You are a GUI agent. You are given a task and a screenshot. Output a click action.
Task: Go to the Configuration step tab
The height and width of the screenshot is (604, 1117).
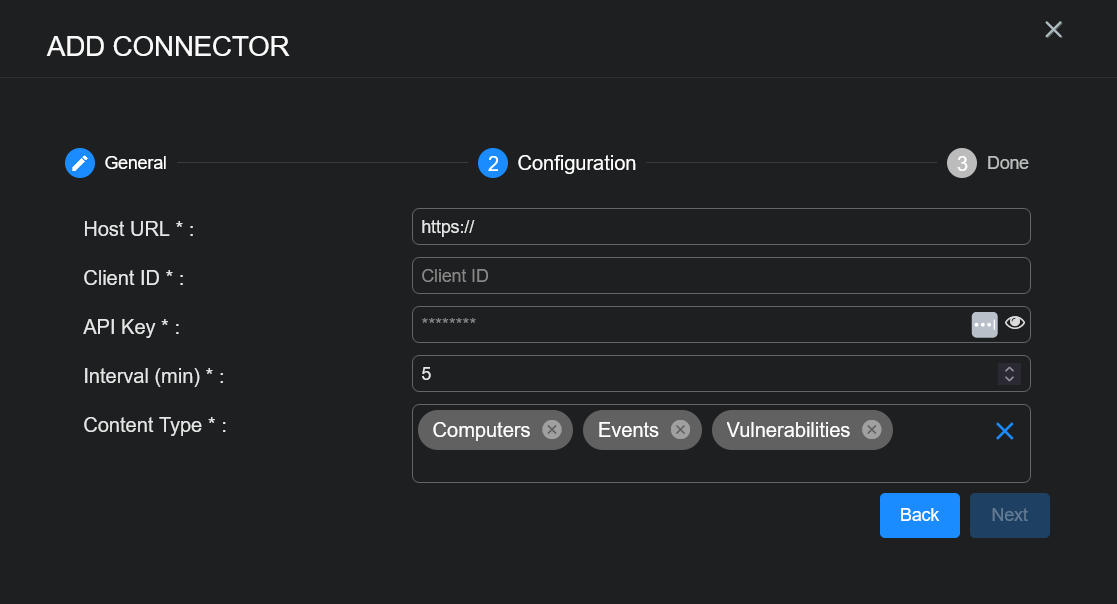click(x=576, y=163)
